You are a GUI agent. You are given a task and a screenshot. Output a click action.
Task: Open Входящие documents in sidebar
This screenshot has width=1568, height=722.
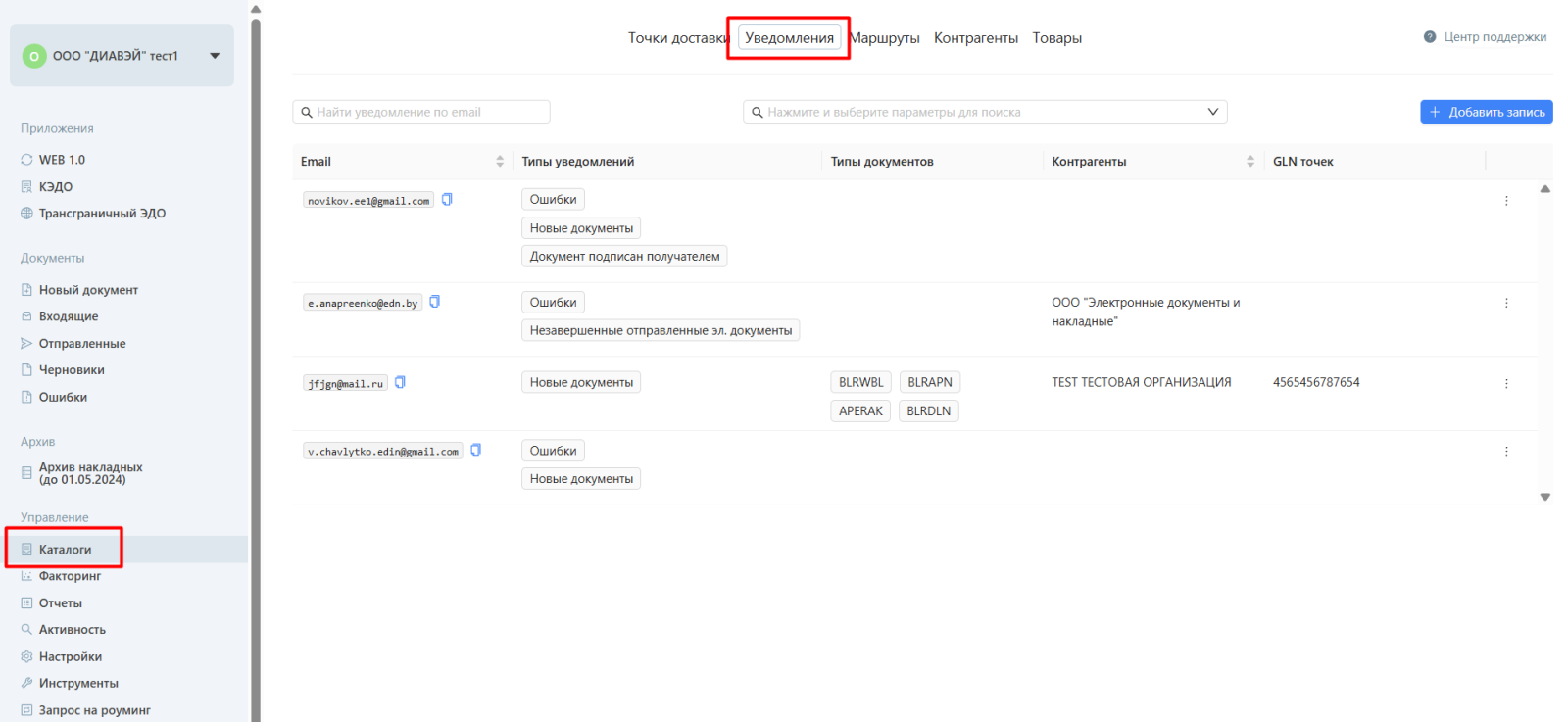tap(69, 316)
